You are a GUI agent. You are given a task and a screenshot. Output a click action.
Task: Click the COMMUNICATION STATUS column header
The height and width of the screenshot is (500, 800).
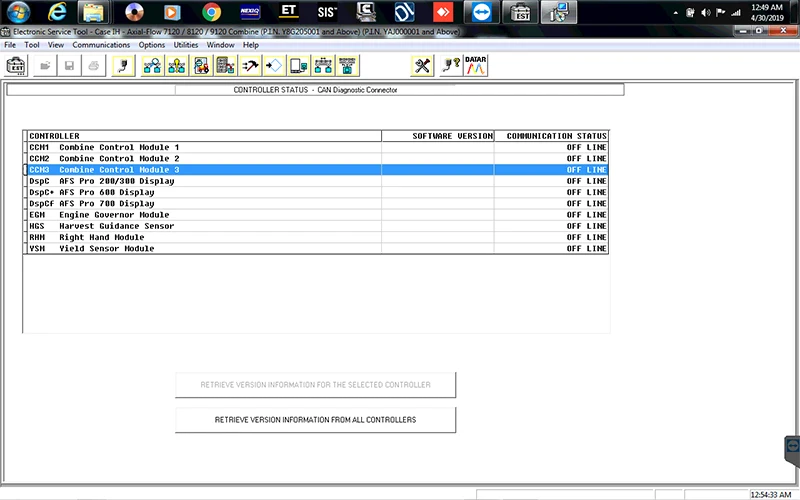click(552, 136)
